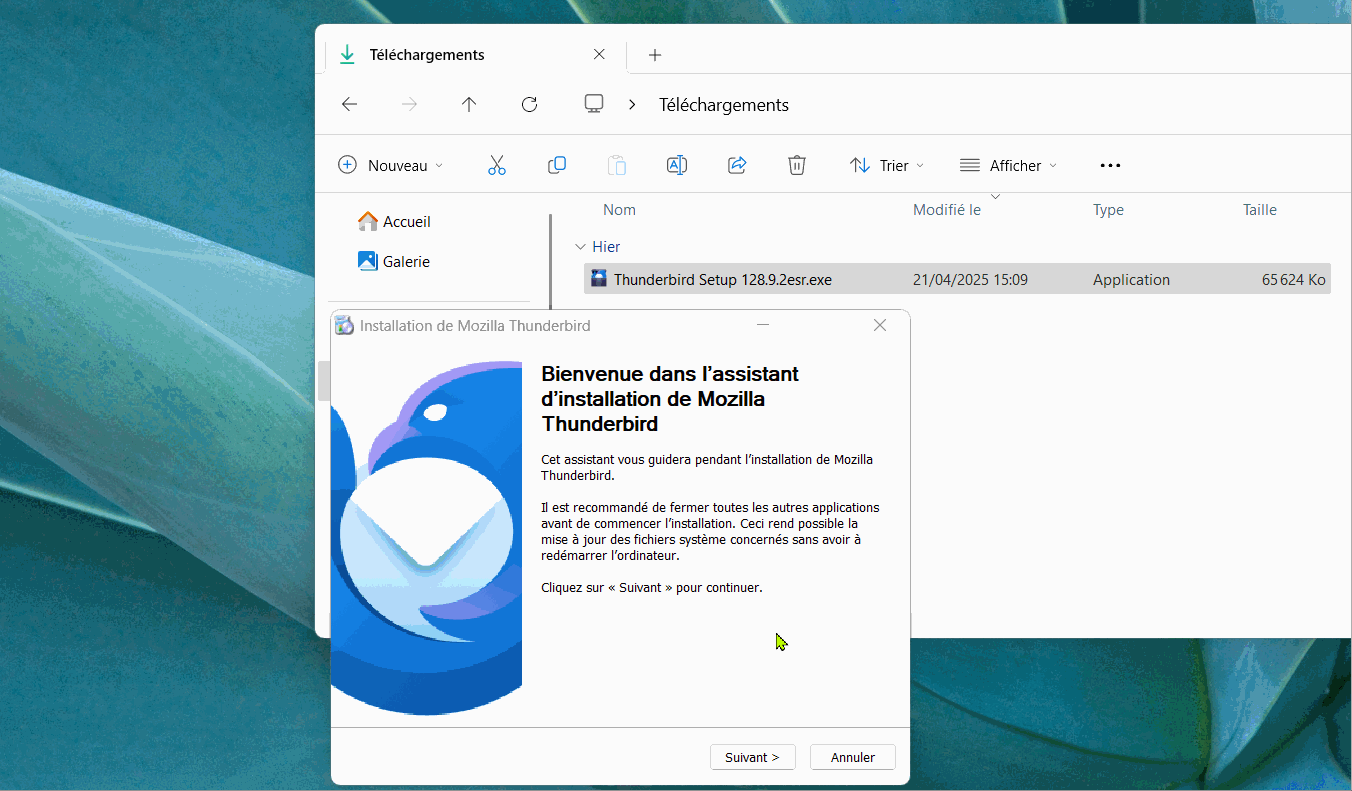Close the Téléchargements tab
Screen dimensions: 1352x791
(599, 54)
